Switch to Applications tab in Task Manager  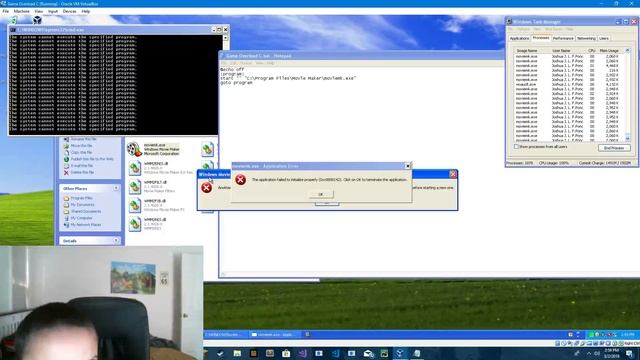pyautogui.click(x=520, y=38)
